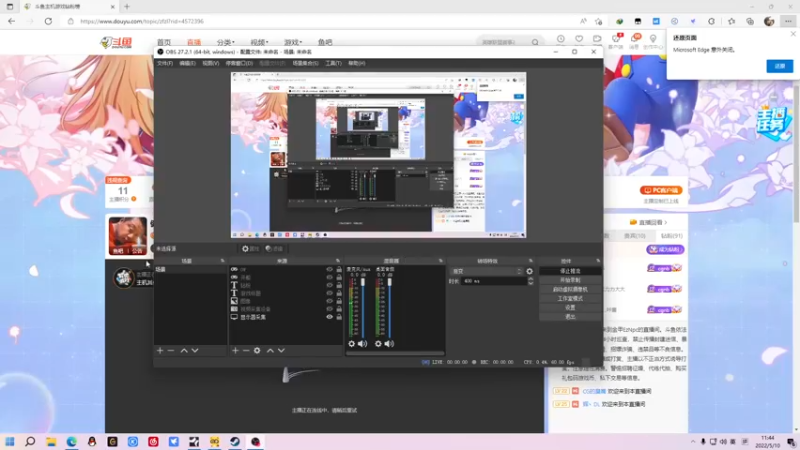800x450 pixels.
Task: Refresh the Edge browser page
Action: (48, 21)
